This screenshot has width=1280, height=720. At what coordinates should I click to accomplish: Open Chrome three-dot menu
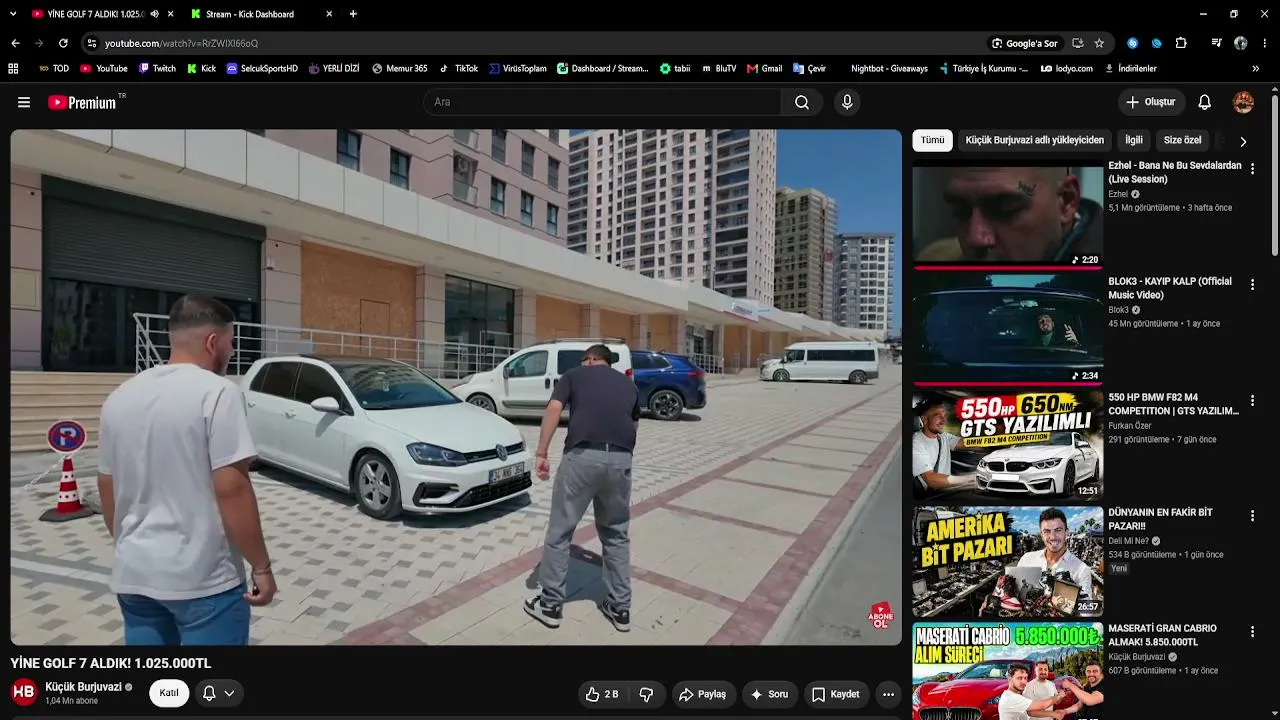coord(1265,43)
